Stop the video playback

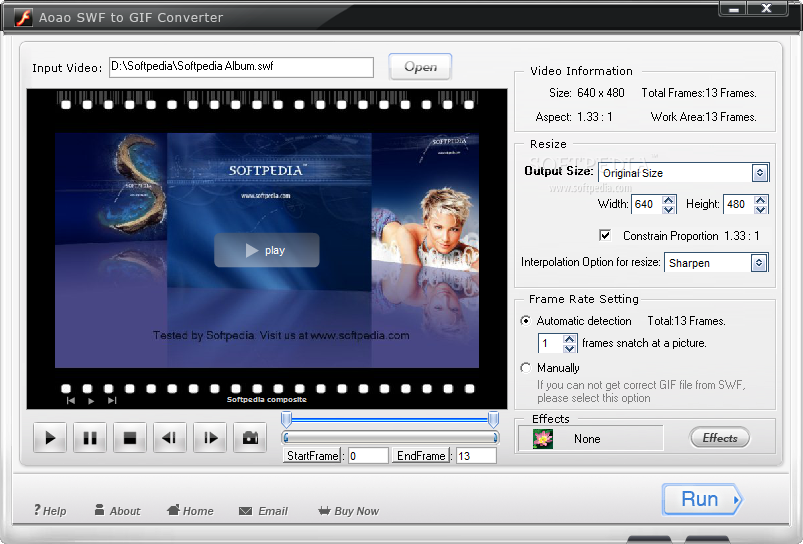pos(130,437)
